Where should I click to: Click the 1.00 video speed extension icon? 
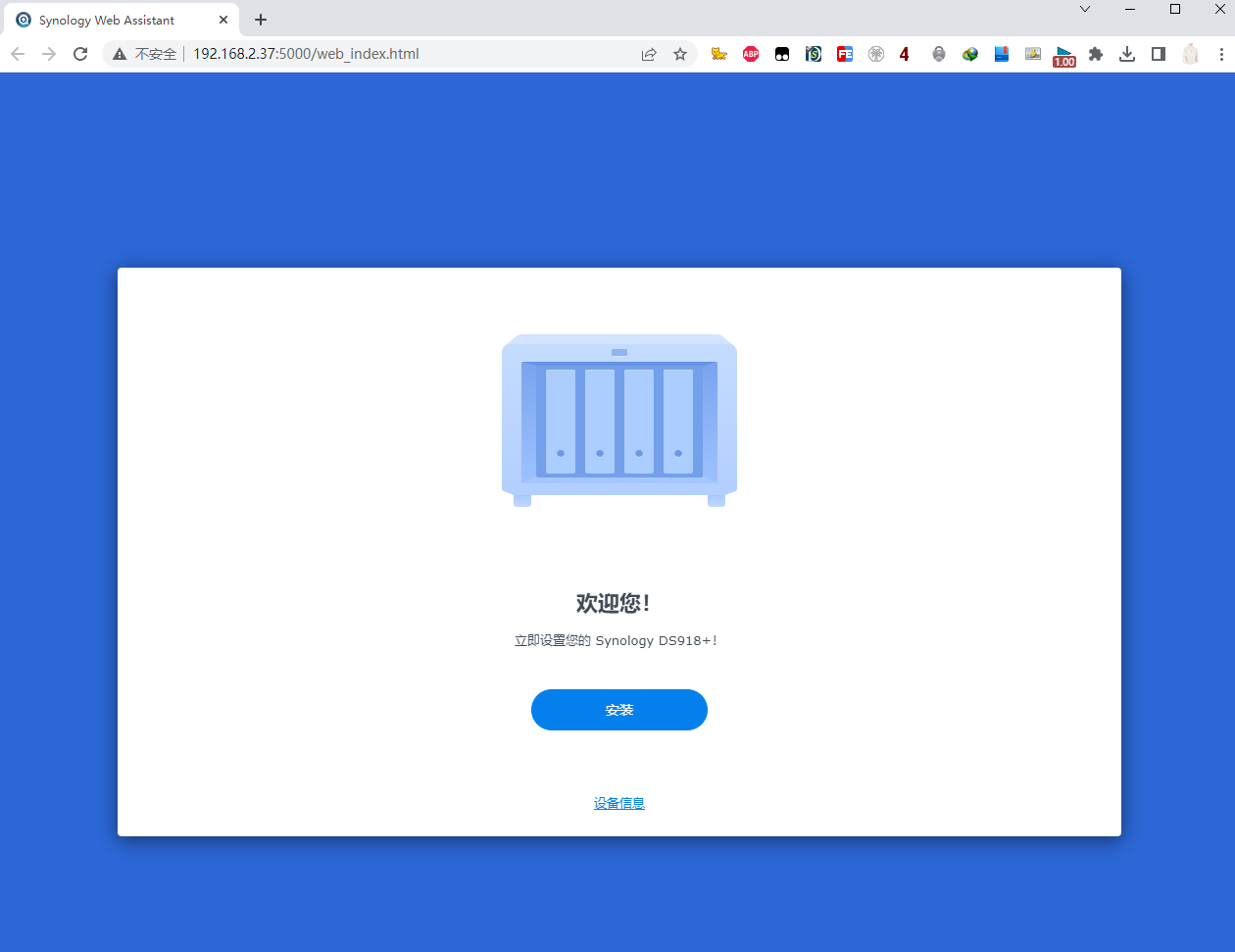[x=1064, y=56]
